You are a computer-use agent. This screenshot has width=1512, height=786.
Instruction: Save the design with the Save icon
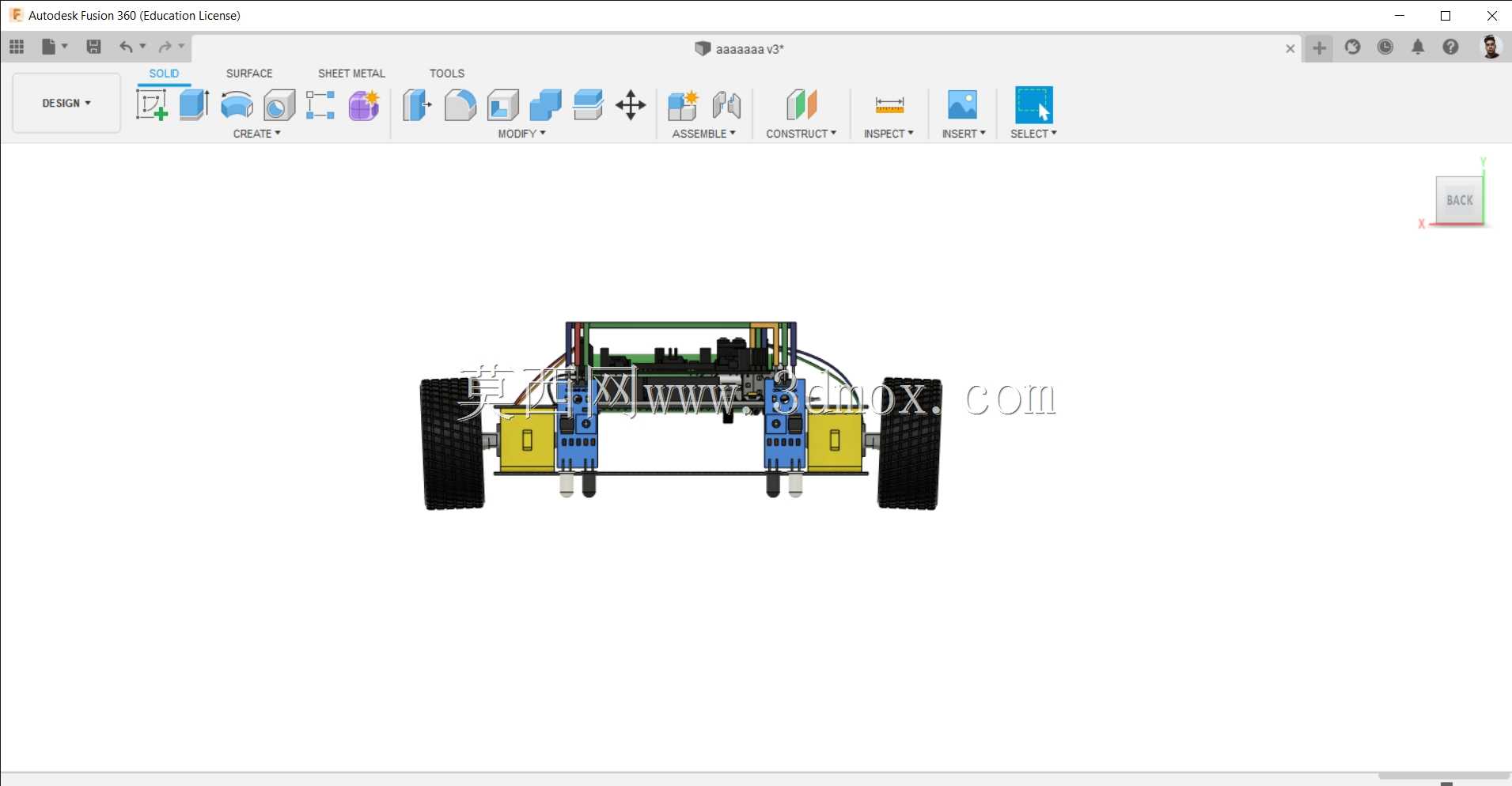pyautogui.click(x=93, y=47)
